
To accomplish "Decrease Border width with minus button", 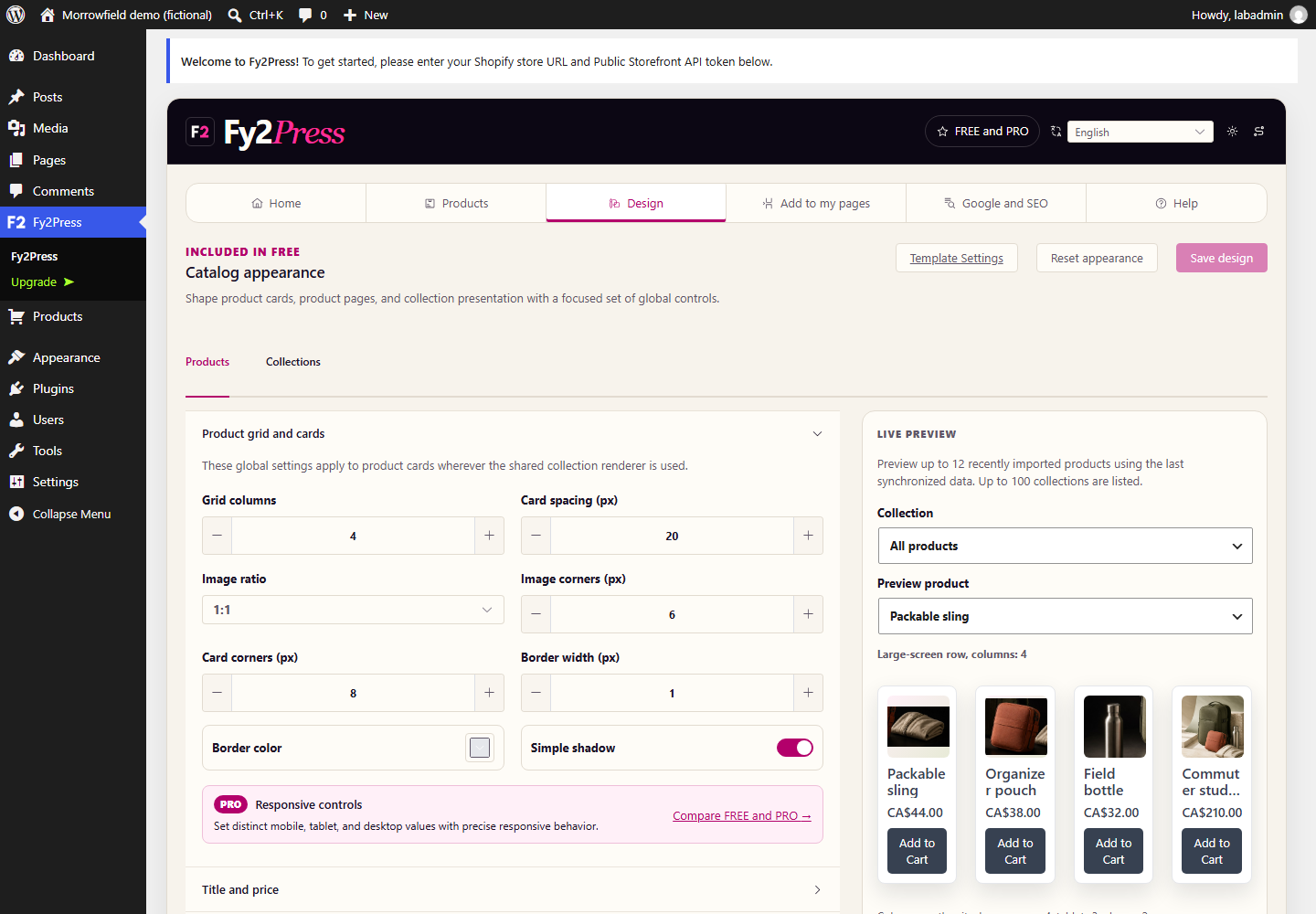I will click(x=536, y=693).
